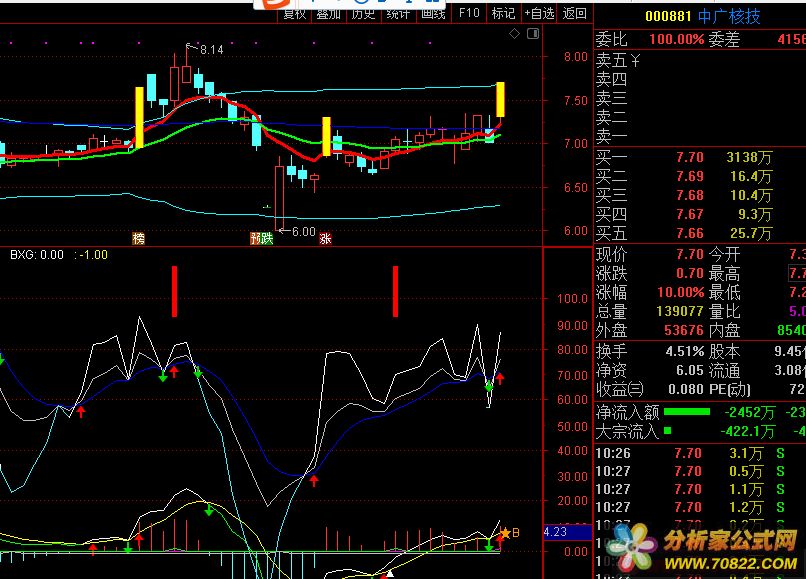Click the green 跌 marker icon
This screenshot has width=806, height=579.
tap(267, 238)
